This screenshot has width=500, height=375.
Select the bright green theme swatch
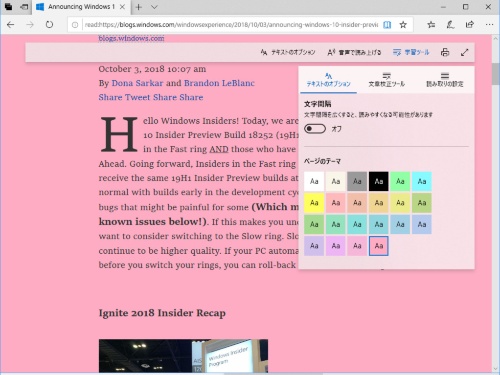point(400,181)
